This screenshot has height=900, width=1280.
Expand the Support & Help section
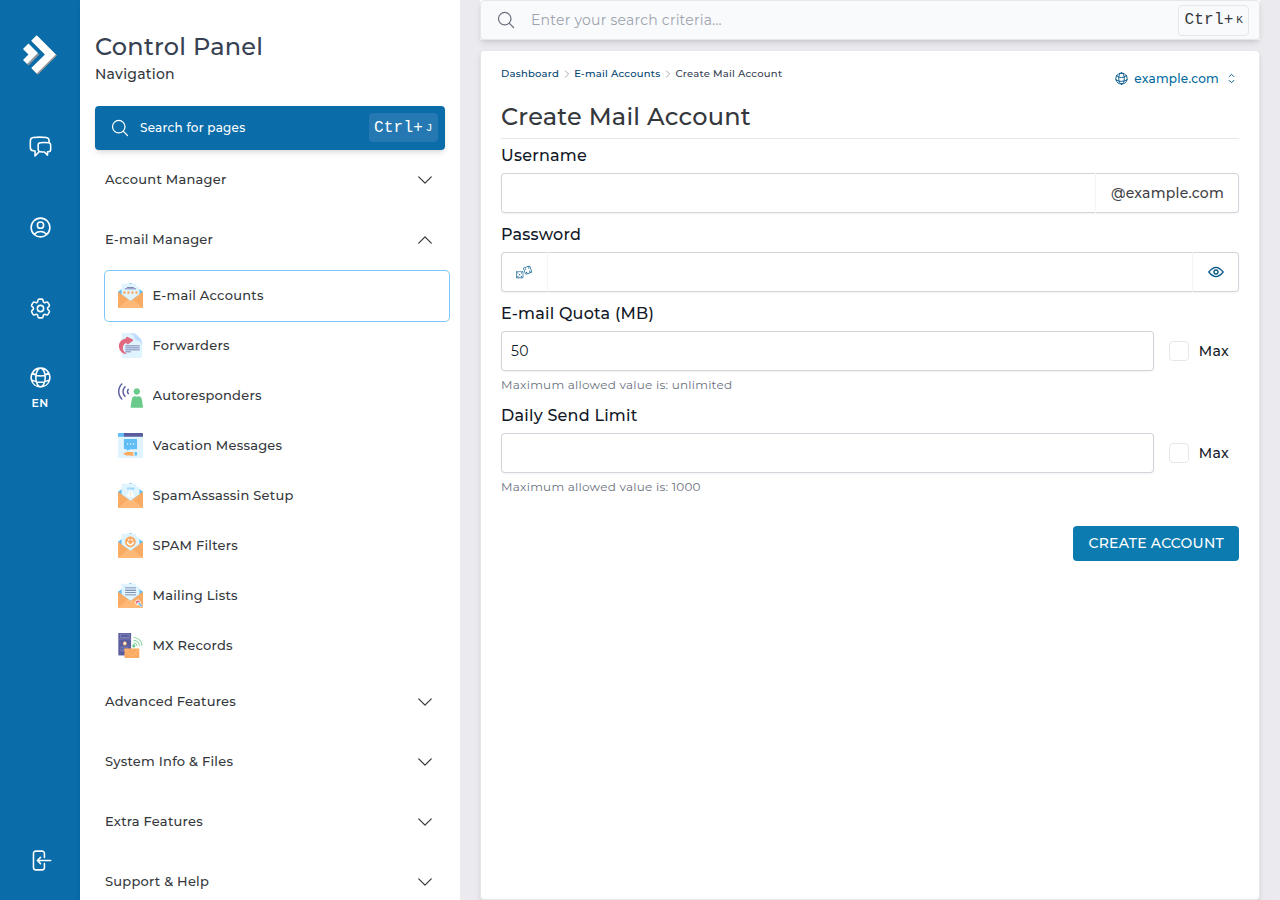(x=270, y=882)
